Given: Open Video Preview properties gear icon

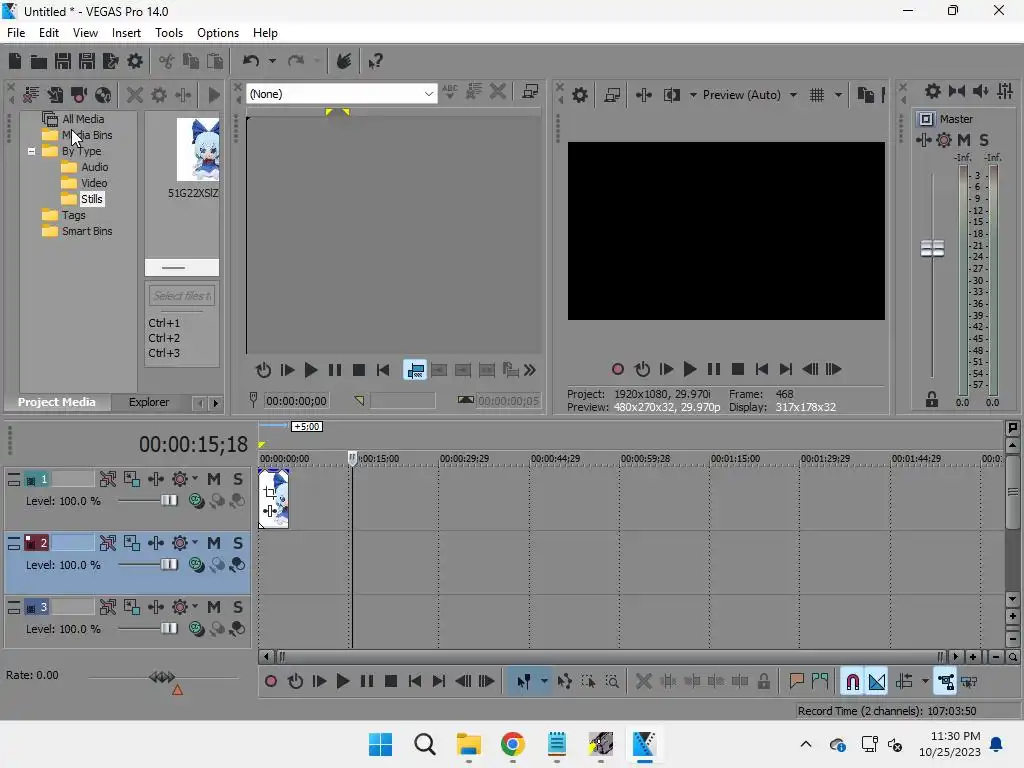Looking at the screenshot, I should (x=580, y=95).
